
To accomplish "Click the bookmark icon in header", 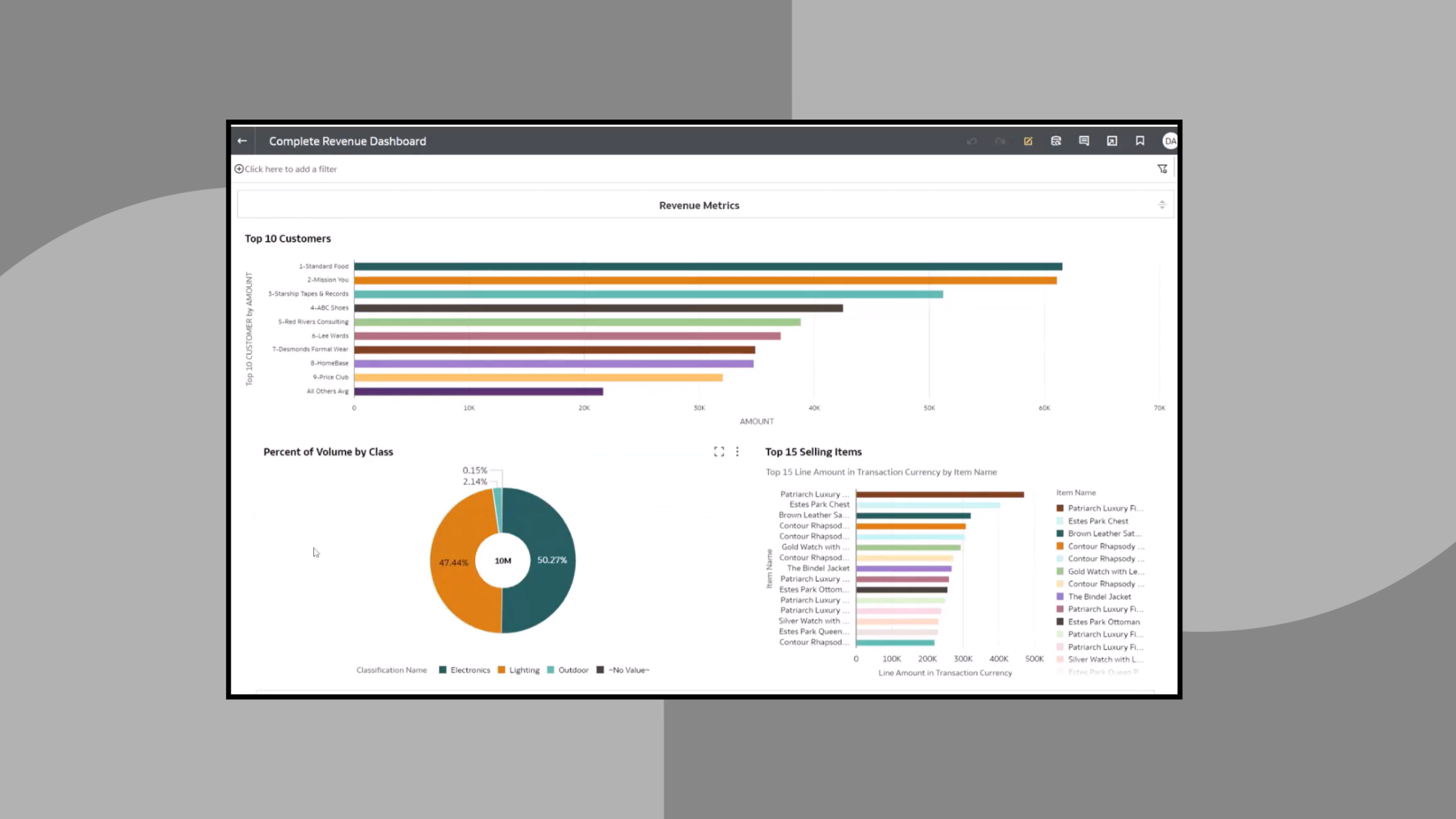I will [x=1140, y=141].
